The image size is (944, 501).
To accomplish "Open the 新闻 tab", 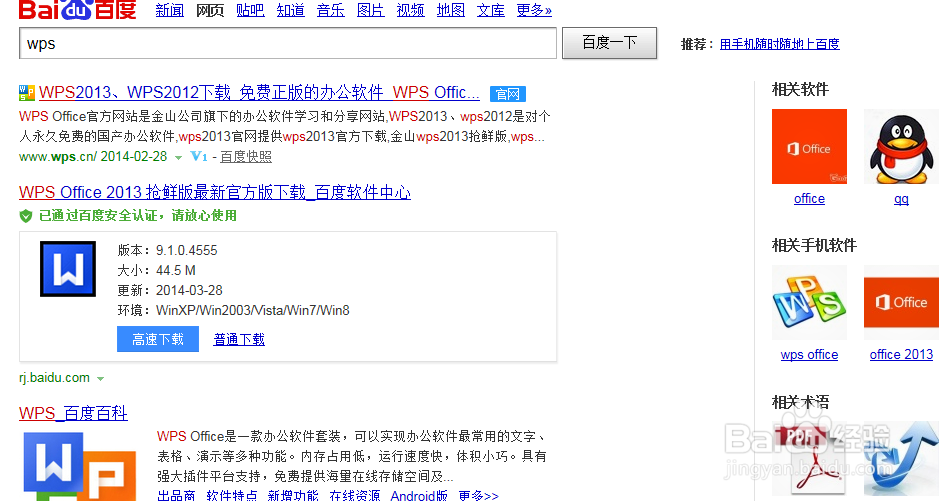I will pyautogui.click(x=170, y=10).
